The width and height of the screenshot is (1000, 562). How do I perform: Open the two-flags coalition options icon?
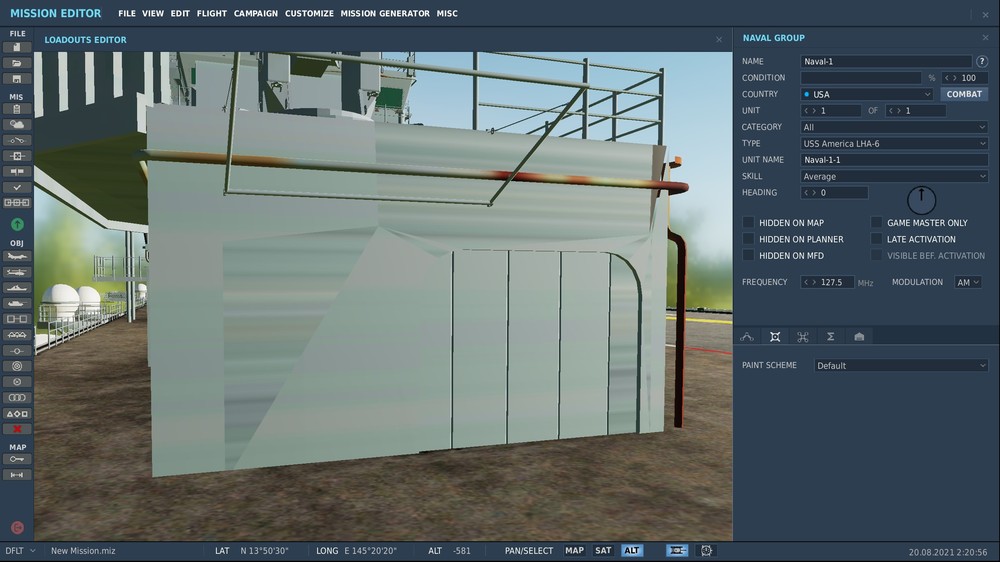pos(17,172)
